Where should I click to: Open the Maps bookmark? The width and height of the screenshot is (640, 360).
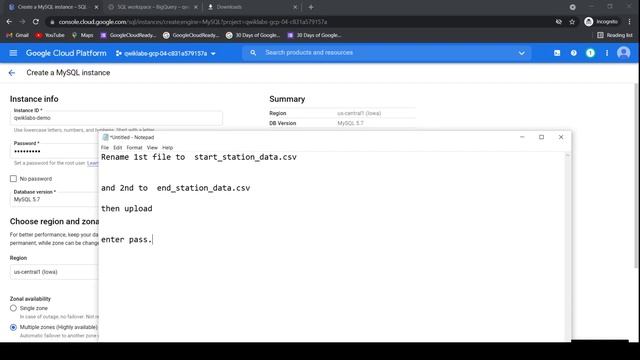[x=82, y=35]
